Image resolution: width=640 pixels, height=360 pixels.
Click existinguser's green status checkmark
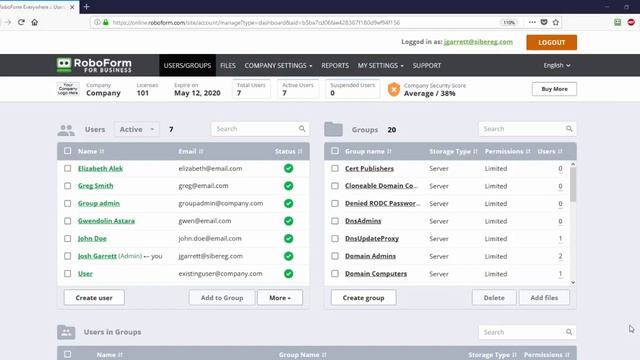pyautogui.click(x=289, y=274)
